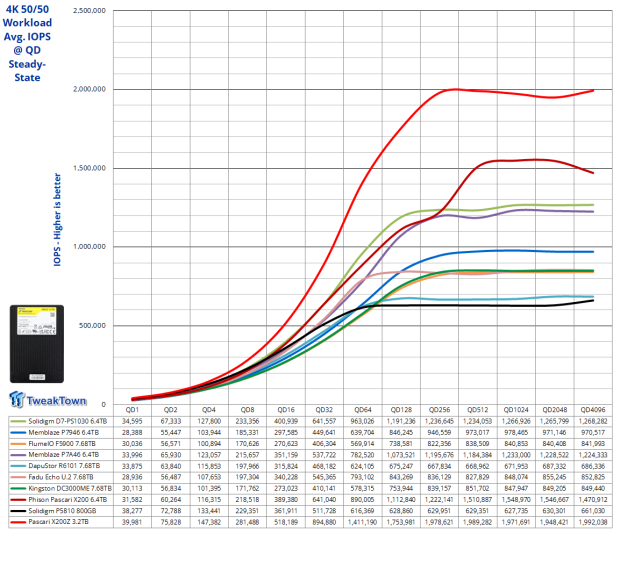Click the '1,265,799' cell in Solidigm D7-PS1030 row
The width and height of the screenshot is (620, 568).
[554, 421]
